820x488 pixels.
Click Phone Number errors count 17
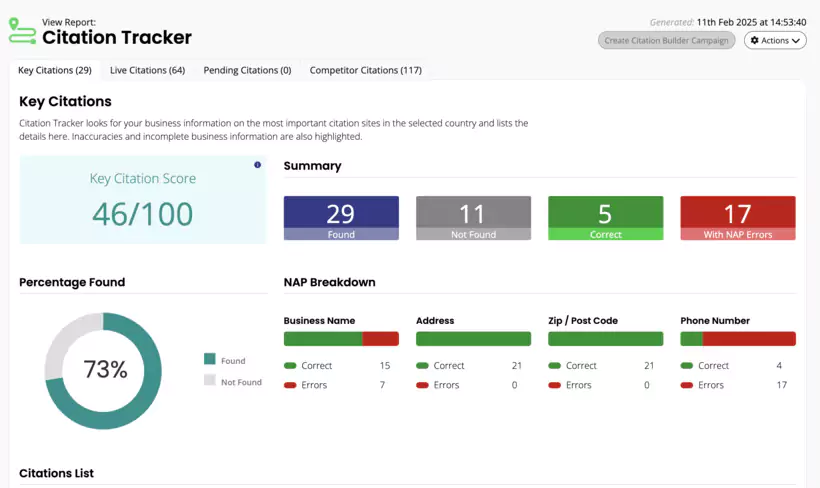point(781,385)
